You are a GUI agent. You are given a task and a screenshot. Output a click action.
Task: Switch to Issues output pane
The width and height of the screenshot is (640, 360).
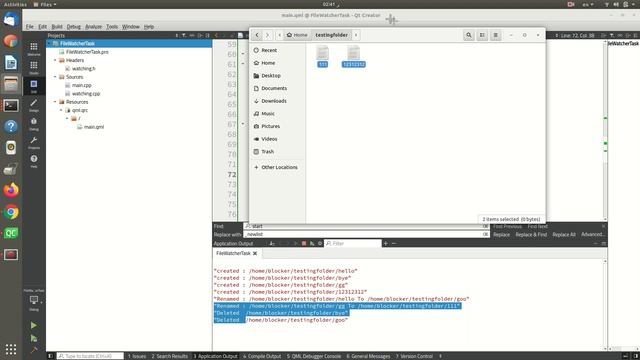[137, 356]
